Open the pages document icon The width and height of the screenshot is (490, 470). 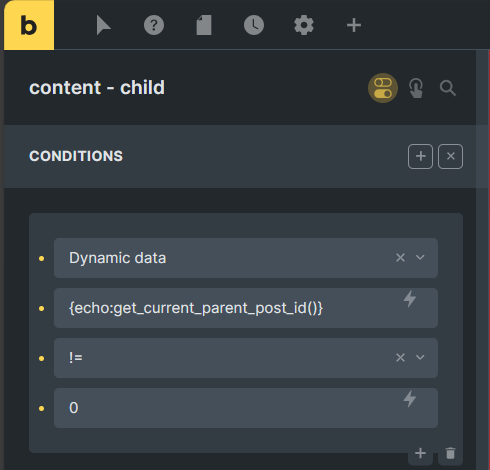click(x=204, y=25)
